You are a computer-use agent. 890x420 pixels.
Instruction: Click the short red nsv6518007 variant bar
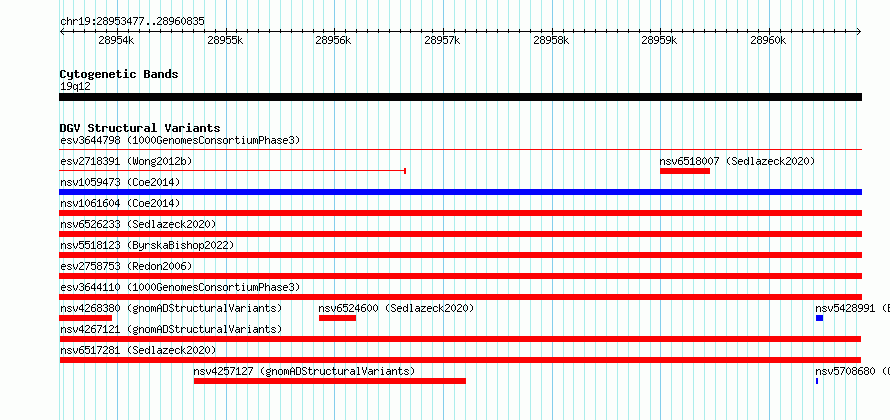[685, 171]
